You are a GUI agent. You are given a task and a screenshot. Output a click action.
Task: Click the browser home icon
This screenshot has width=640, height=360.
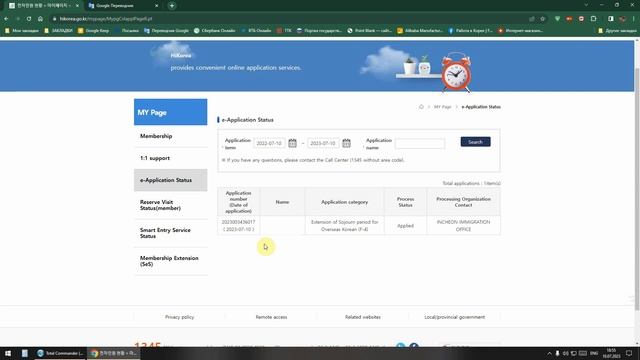[40, 19]
